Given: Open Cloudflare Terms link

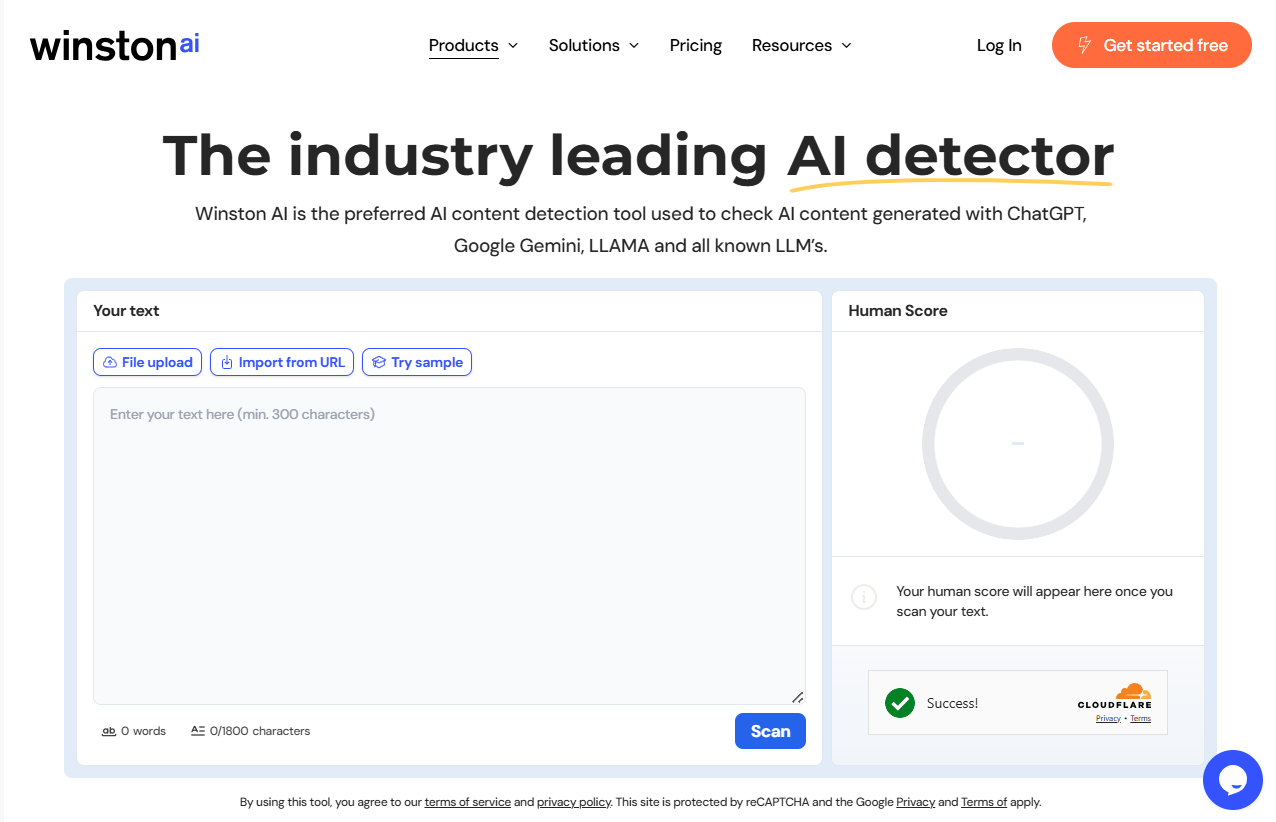Looking at the screenshot, I should point(1141,719).
